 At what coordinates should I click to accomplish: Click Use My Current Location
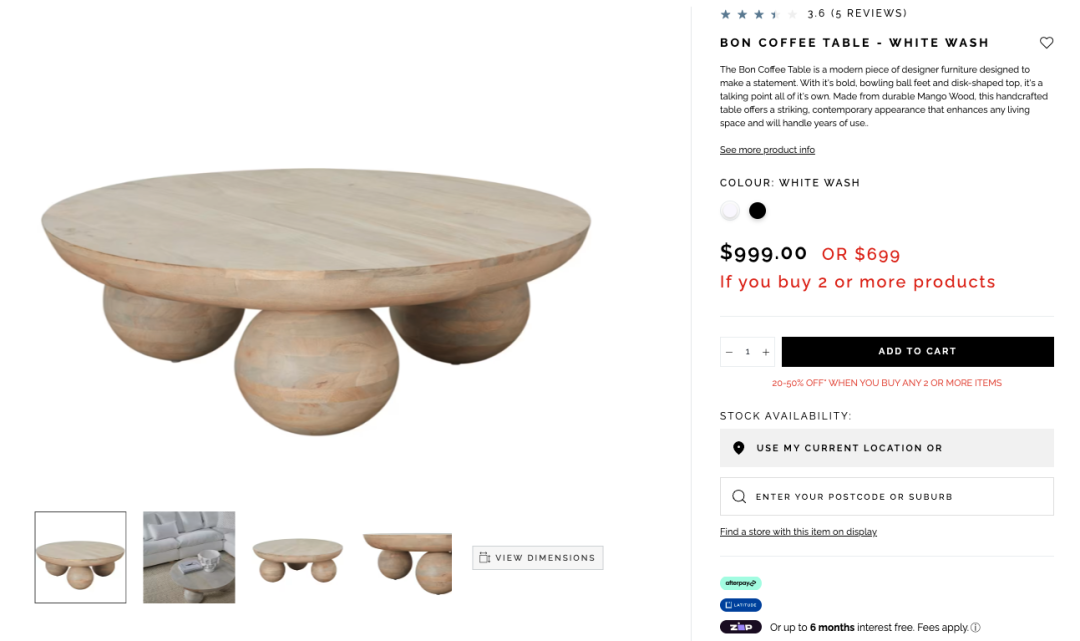[x=886, y=448]
